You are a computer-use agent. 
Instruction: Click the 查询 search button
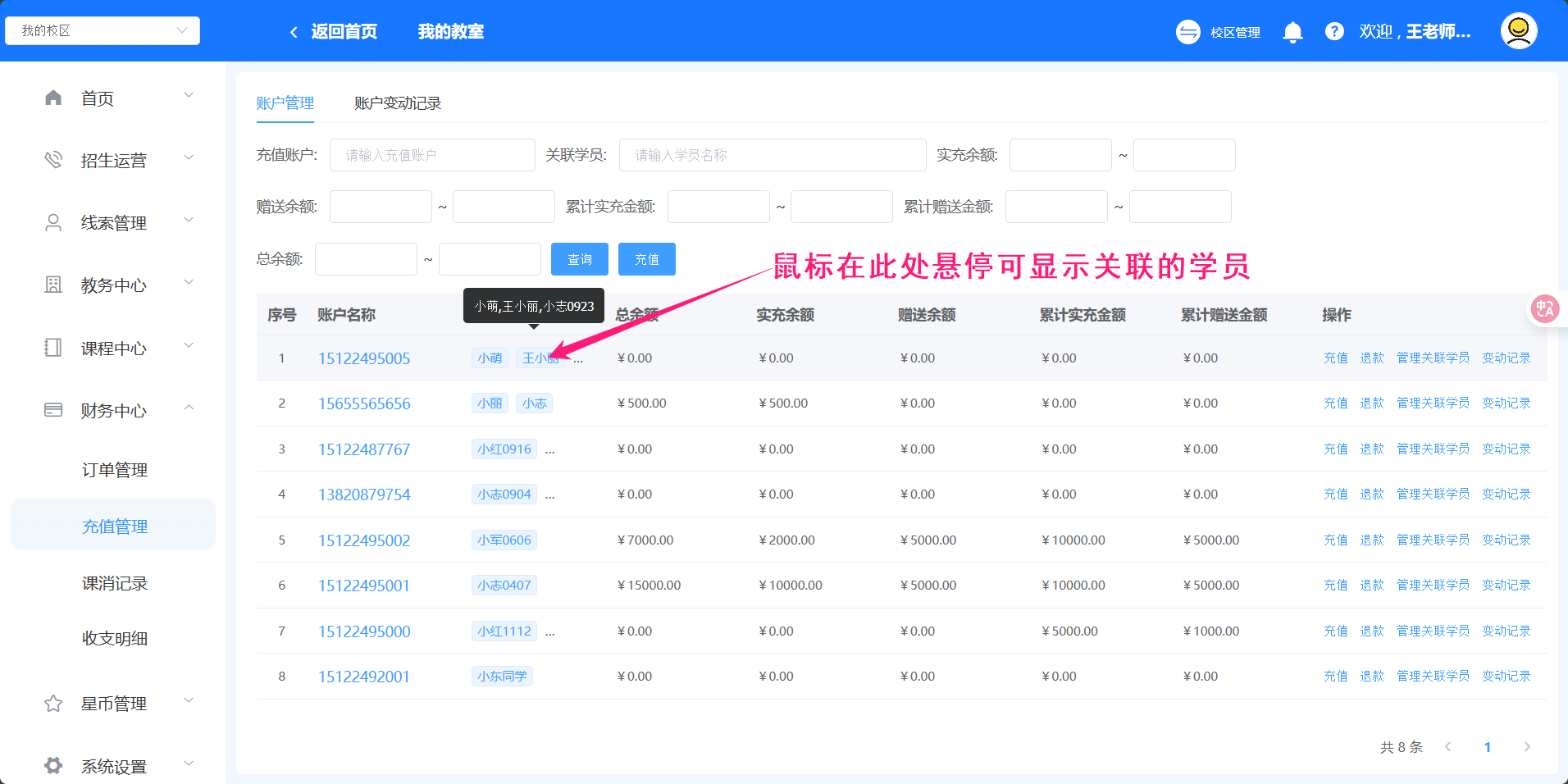point(579,259)
